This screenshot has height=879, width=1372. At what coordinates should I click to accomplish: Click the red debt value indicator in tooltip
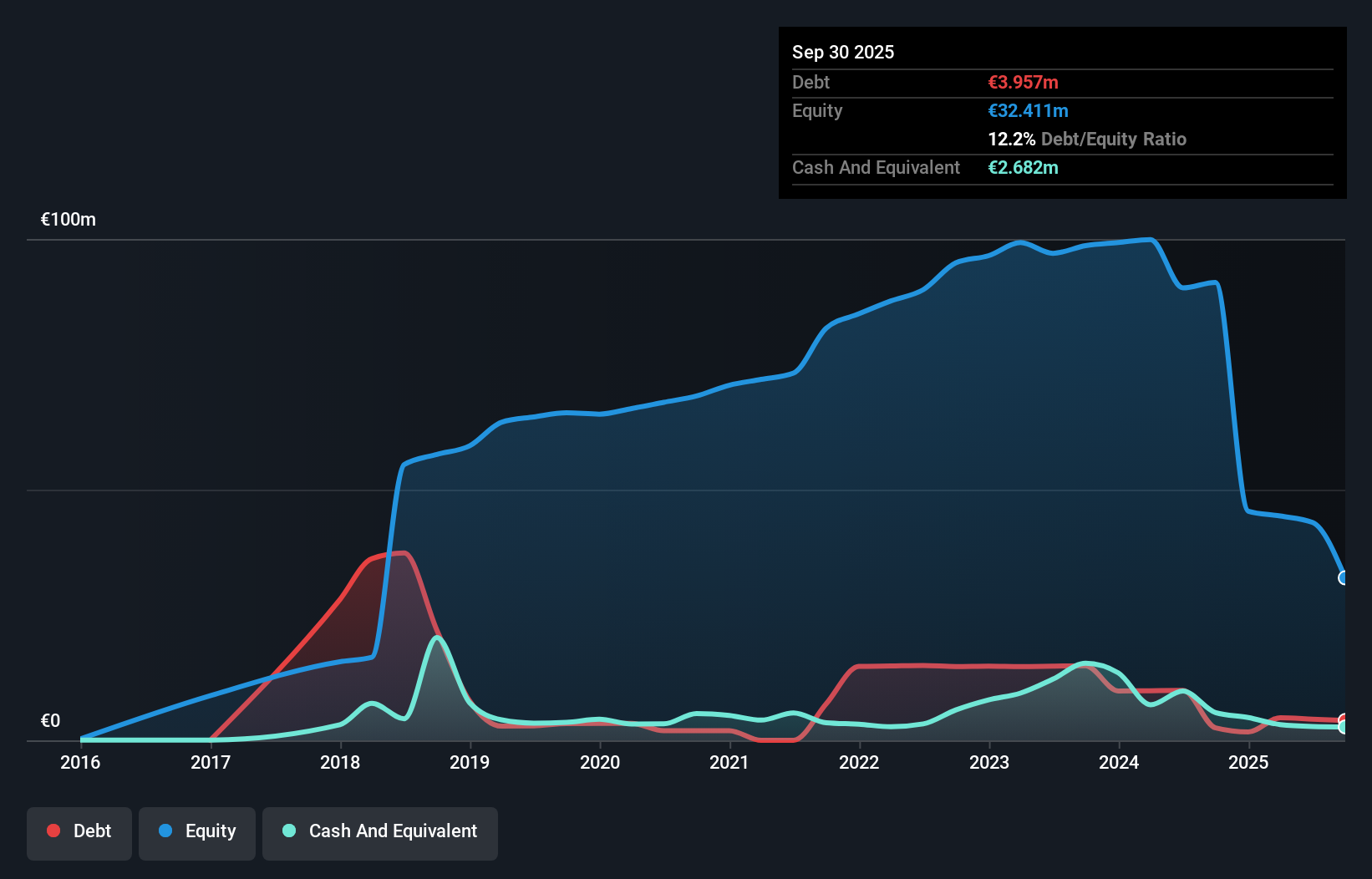point(1023,82)
